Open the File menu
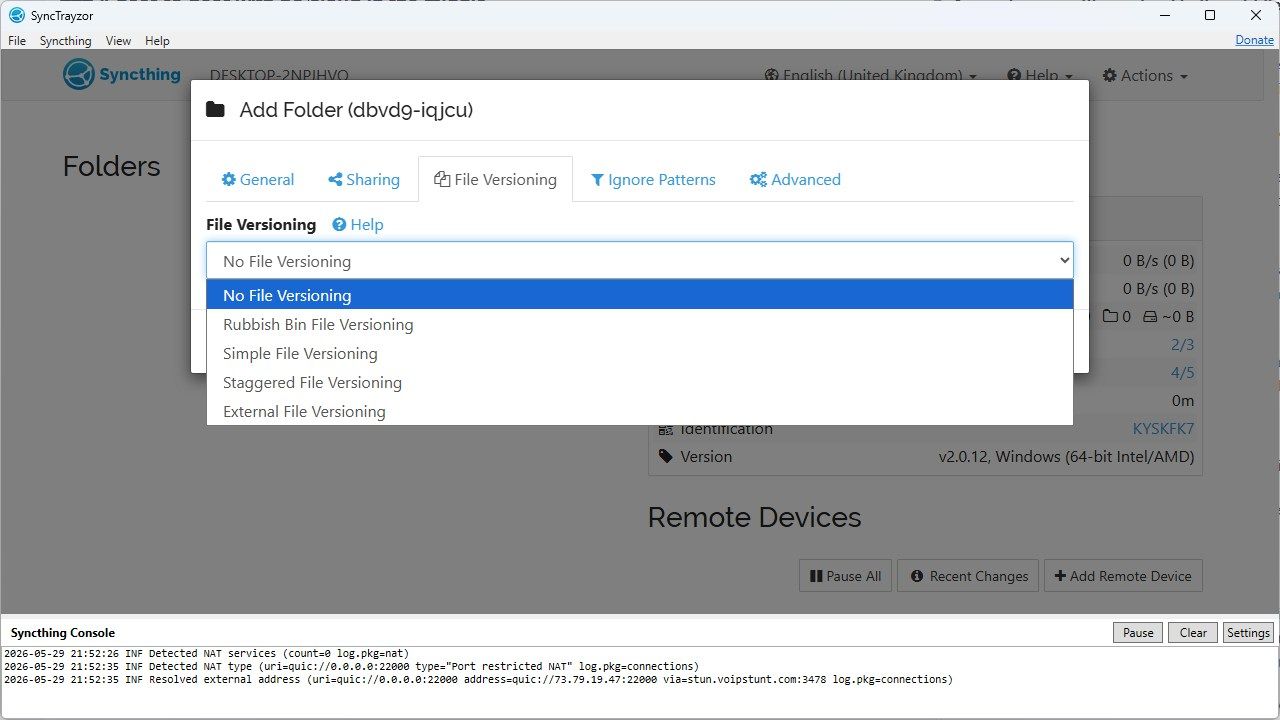Screen dimensions: 1280x720 (x=17, y=41)
